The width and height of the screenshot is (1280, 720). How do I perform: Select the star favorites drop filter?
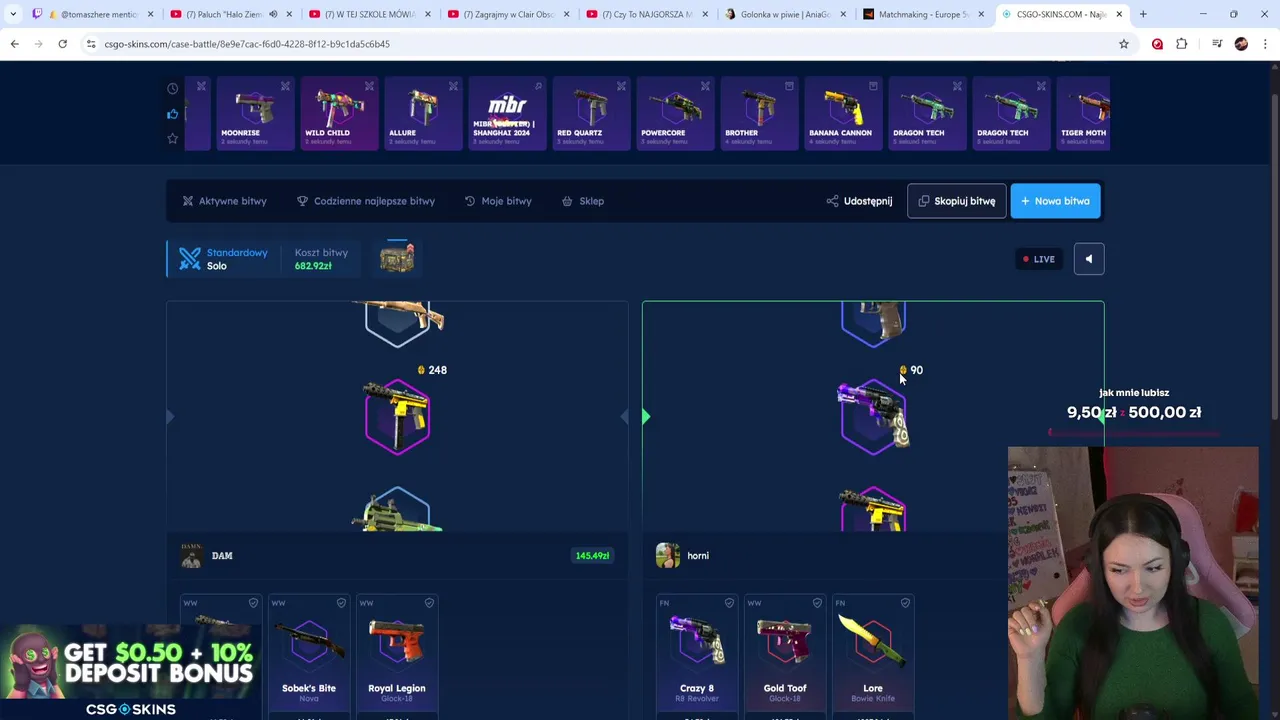[x=173, y=139]
